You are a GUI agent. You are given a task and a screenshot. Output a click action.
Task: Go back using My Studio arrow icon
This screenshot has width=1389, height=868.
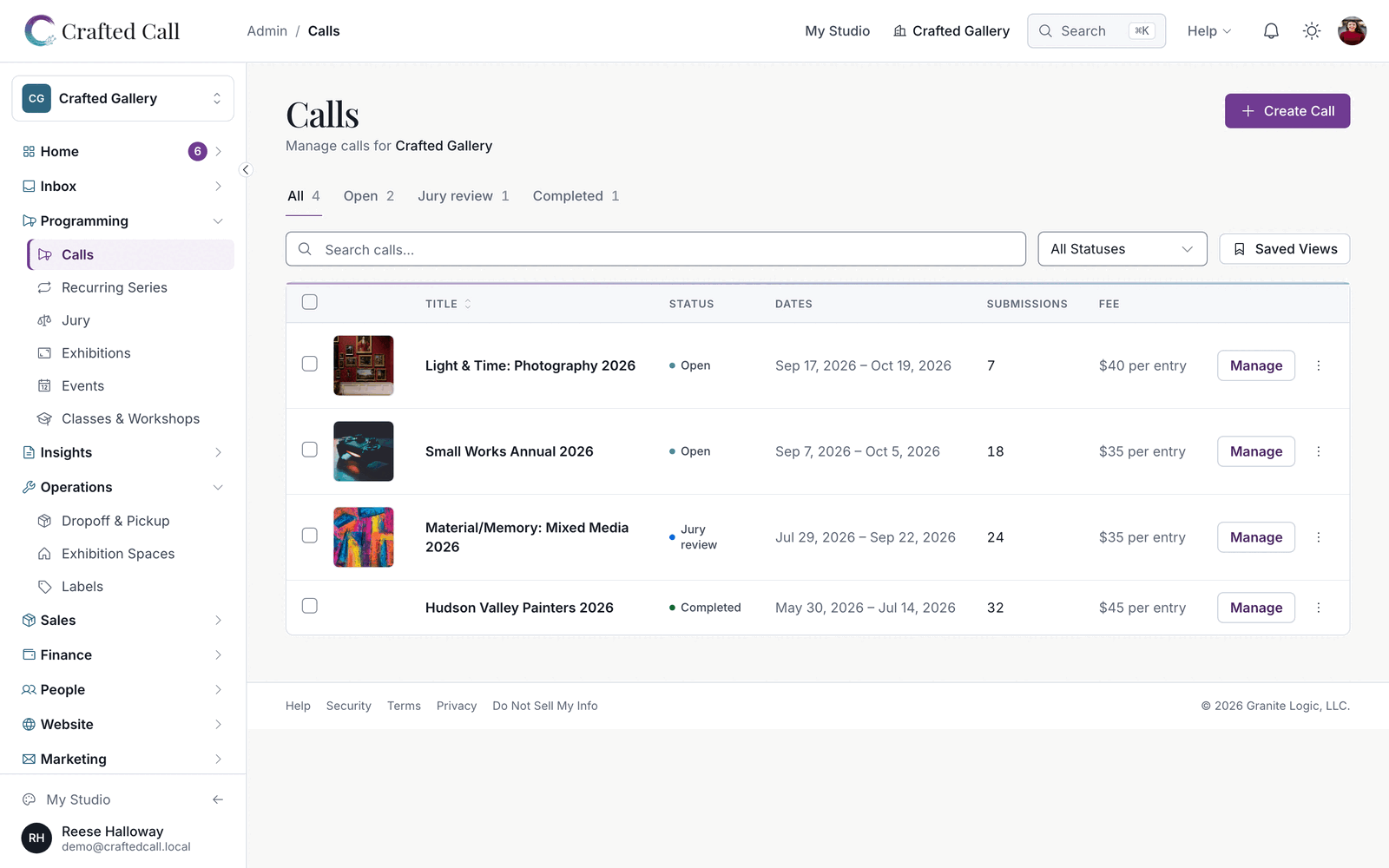218,799
